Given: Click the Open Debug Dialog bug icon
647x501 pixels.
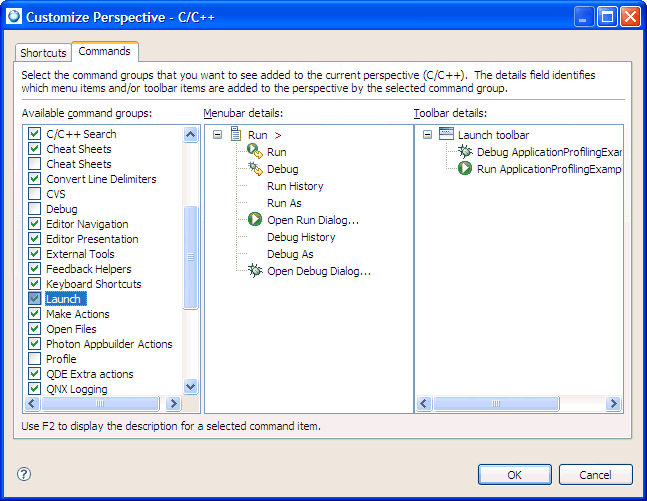Looking at the screenshot, I should [x=255, y=271].
